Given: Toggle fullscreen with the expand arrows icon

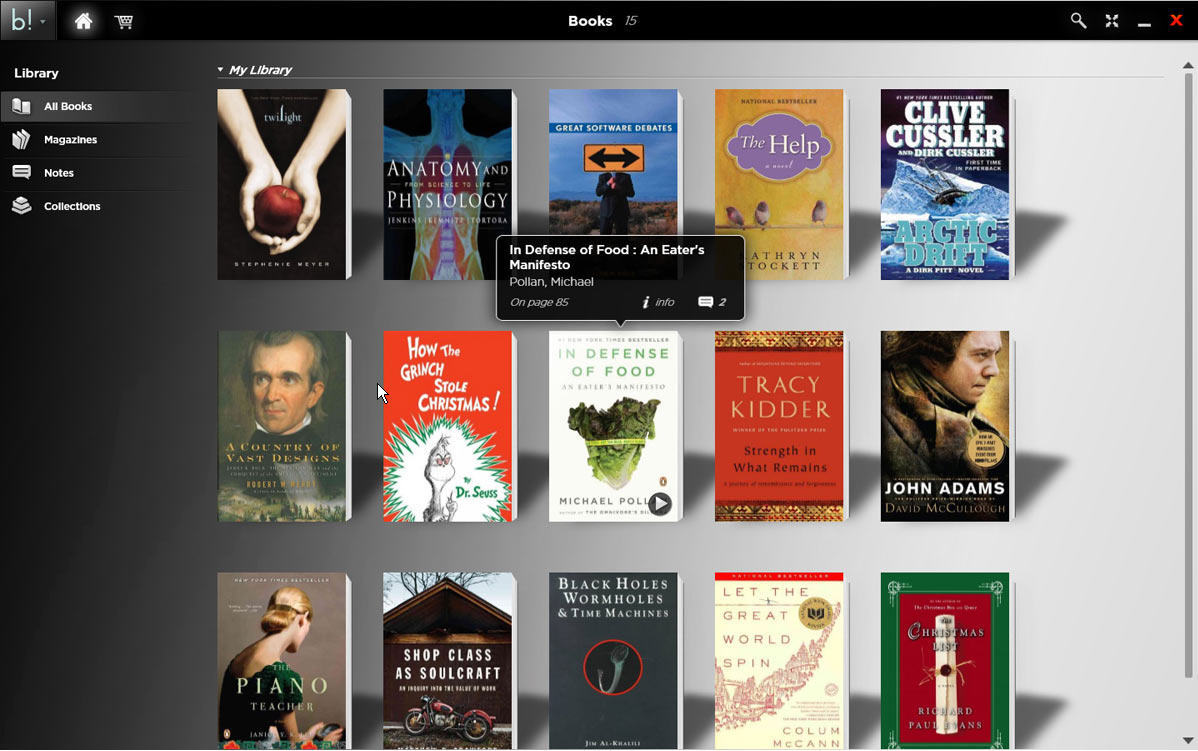Looking at the screenshot, I should [x=1111, y=21].
